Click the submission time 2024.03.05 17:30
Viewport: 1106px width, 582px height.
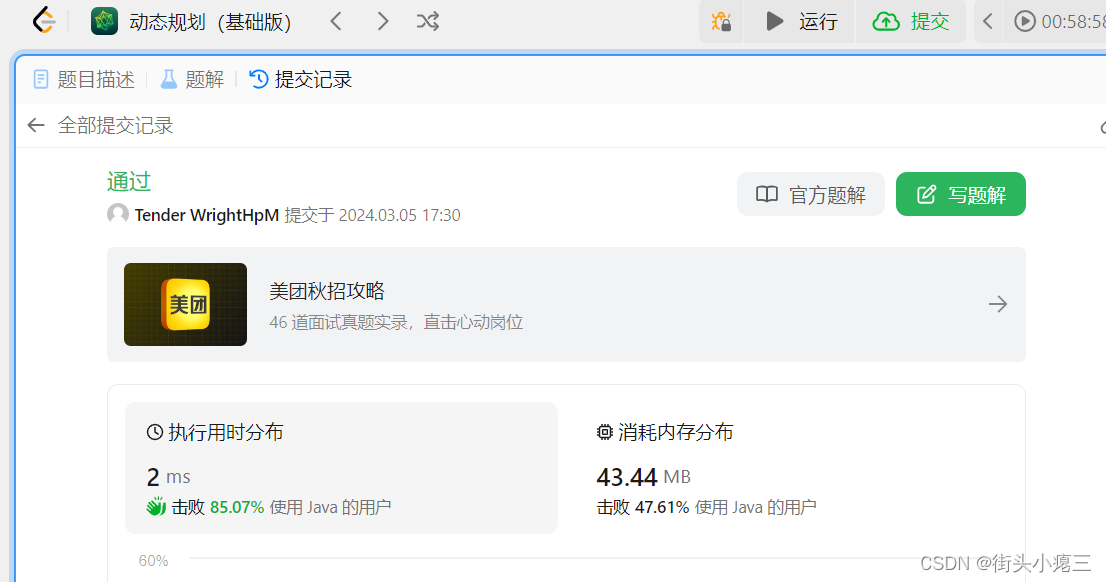click(x=399, y=215)
